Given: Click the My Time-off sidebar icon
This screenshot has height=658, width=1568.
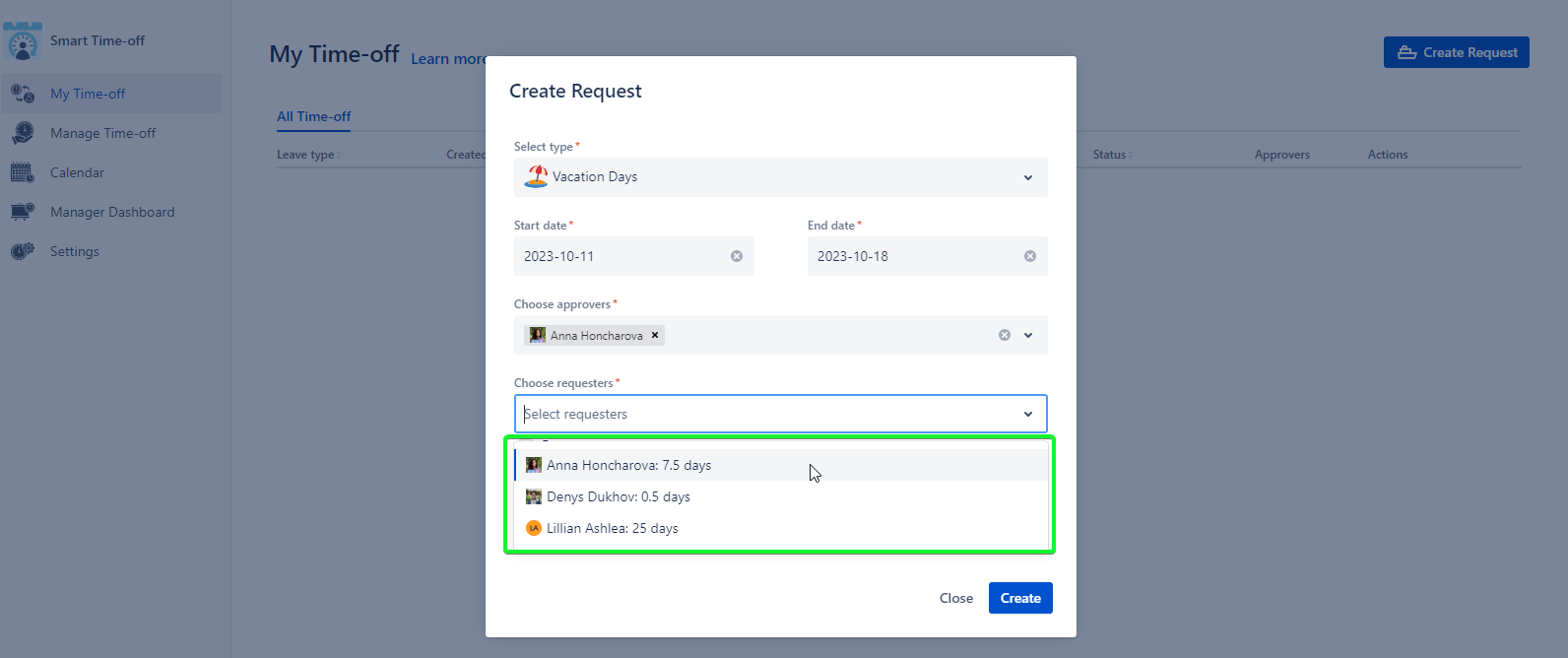Looking at the screenshot, I should coord(23,94).
